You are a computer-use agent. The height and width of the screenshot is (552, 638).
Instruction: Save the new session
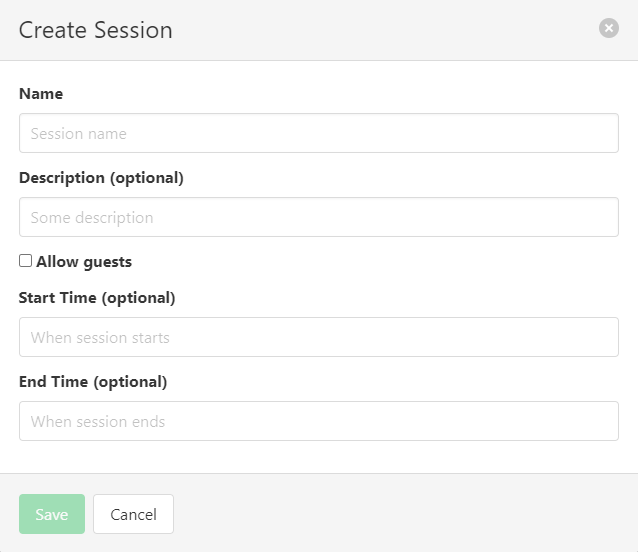52,514
